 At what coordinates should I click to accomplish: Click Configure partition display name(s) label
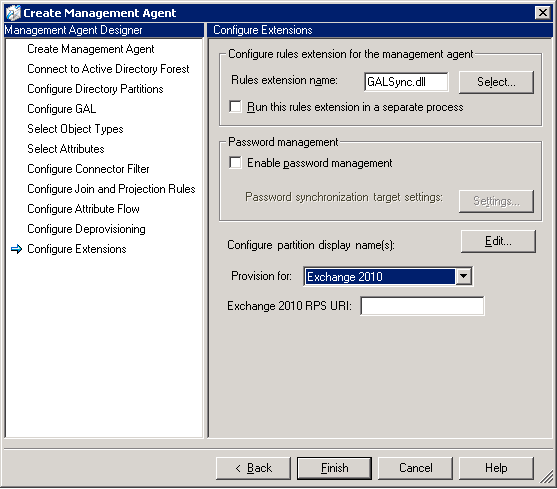coord(311,245)
